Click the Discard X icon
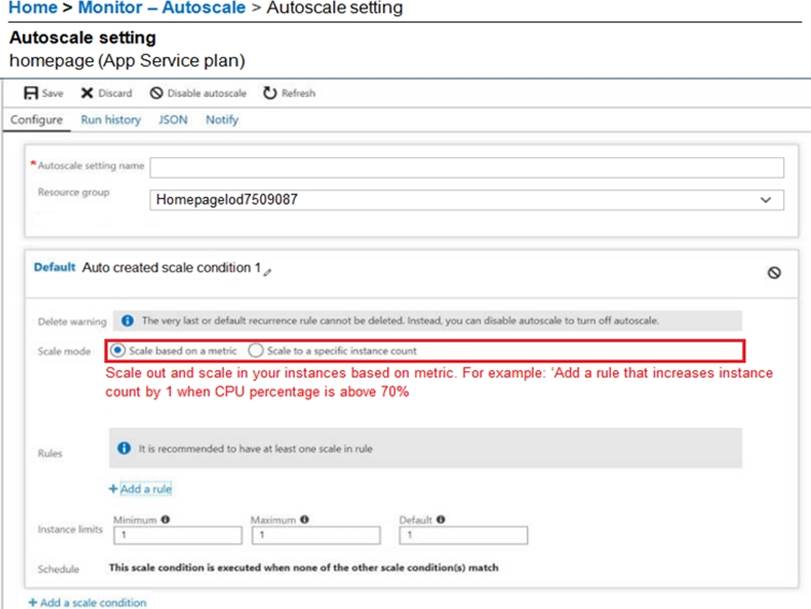 [87, 93]
